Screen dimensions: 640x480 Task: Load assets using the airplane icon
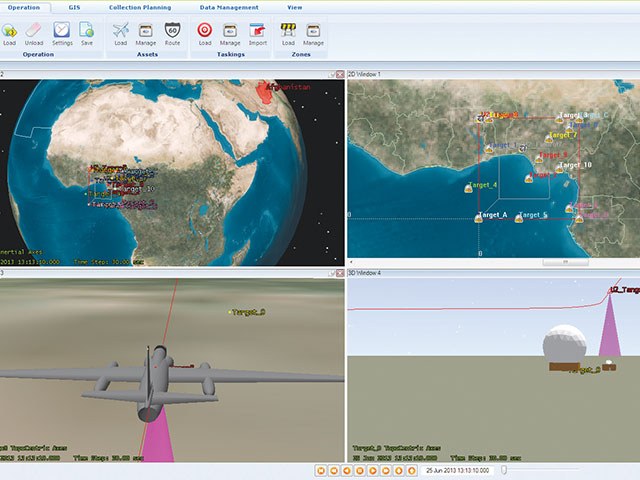121,32
